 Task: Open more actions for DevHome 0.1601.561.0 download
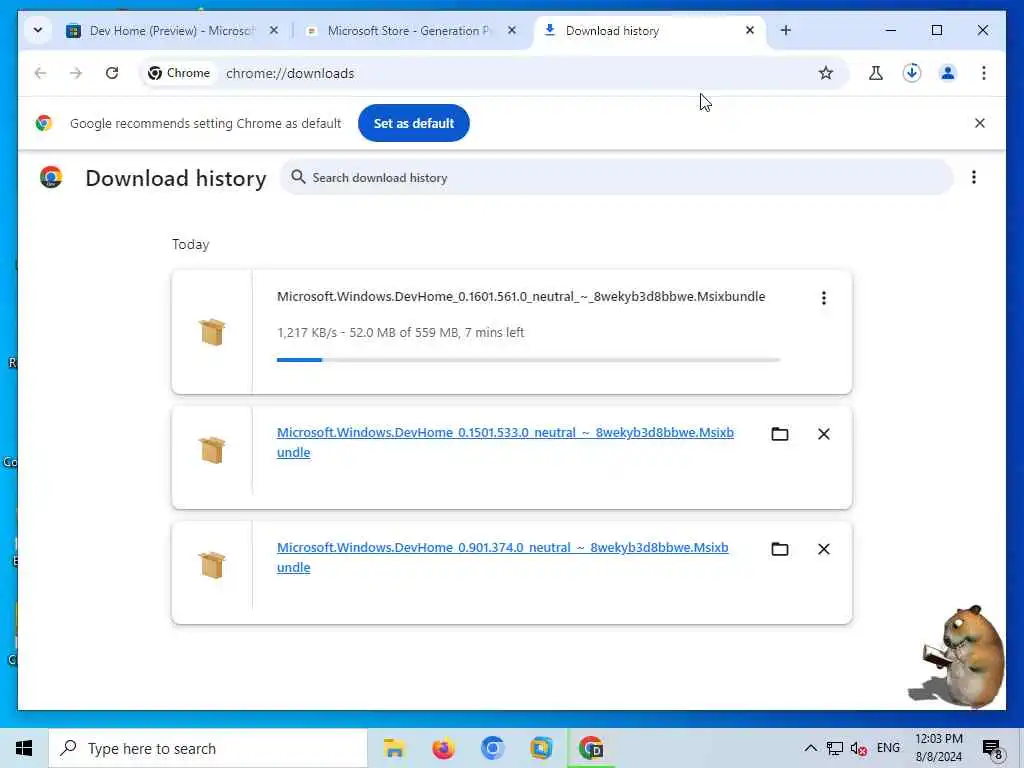pyautogui.click(x=824, y=298)
